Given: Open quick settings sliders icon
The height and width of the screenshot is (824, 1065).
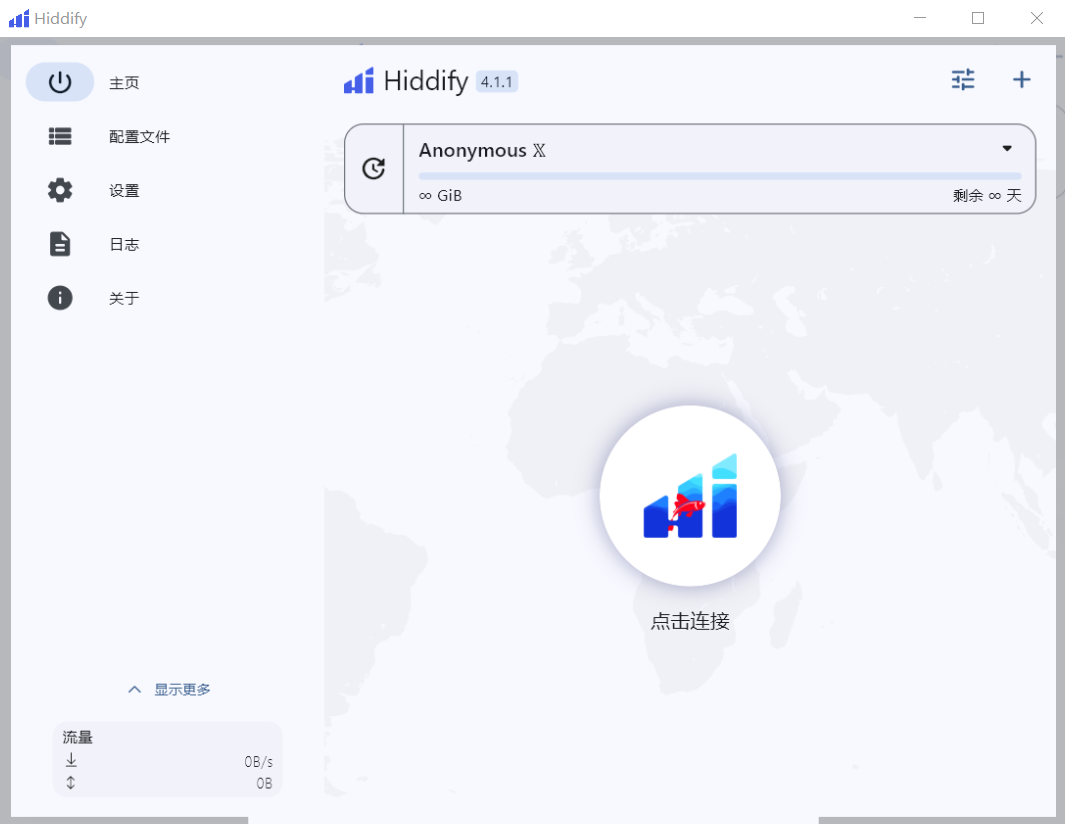Looking at the screenshot, I should tap(962, 80).
